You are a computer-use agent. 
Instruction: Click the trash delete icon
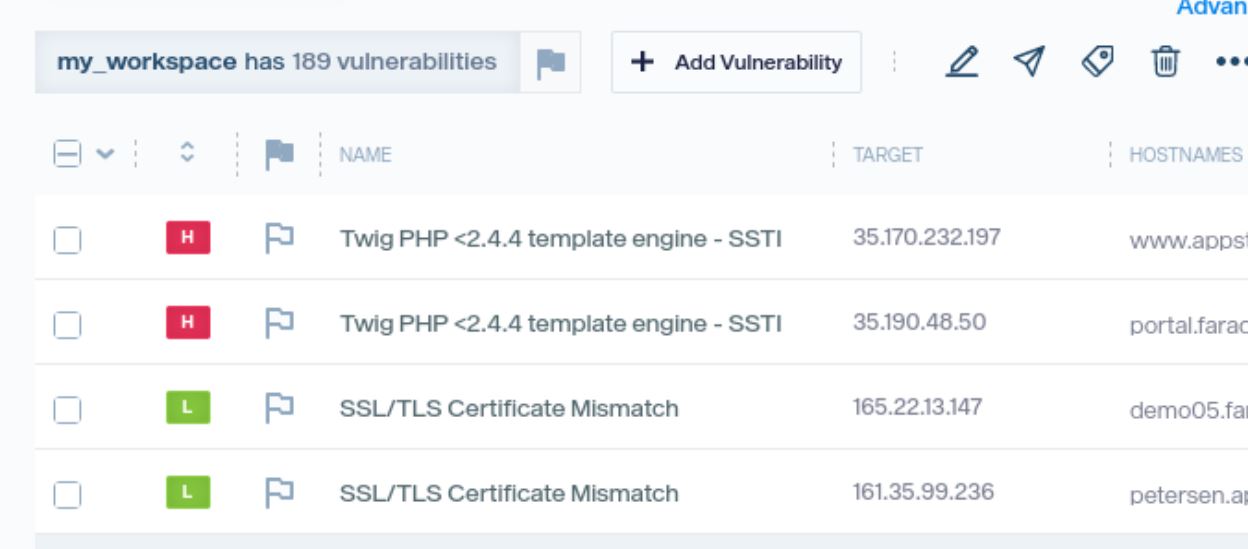coord(1165,62)
